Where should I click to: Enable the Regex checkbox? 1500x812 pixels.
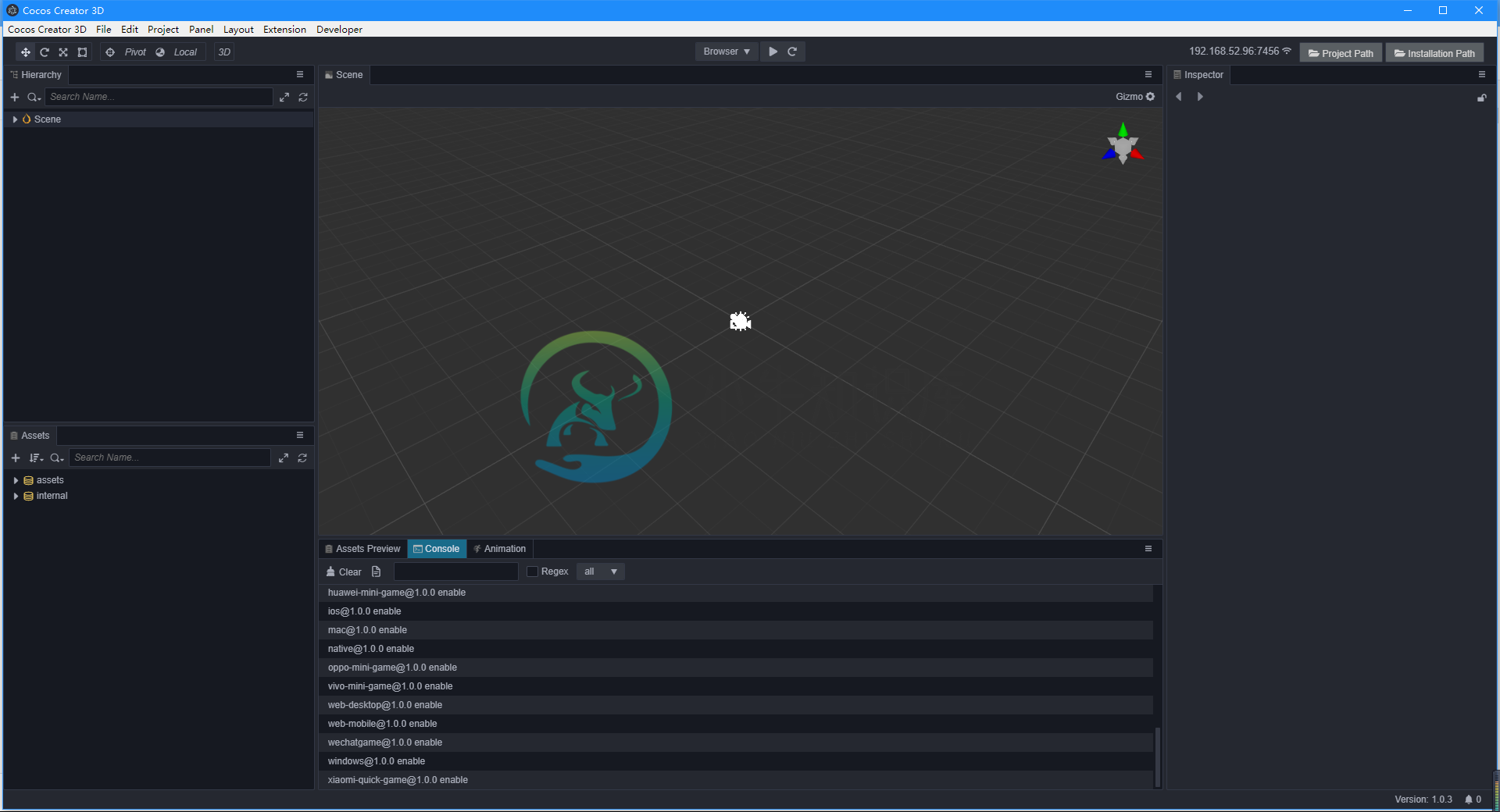click(533, 572)
